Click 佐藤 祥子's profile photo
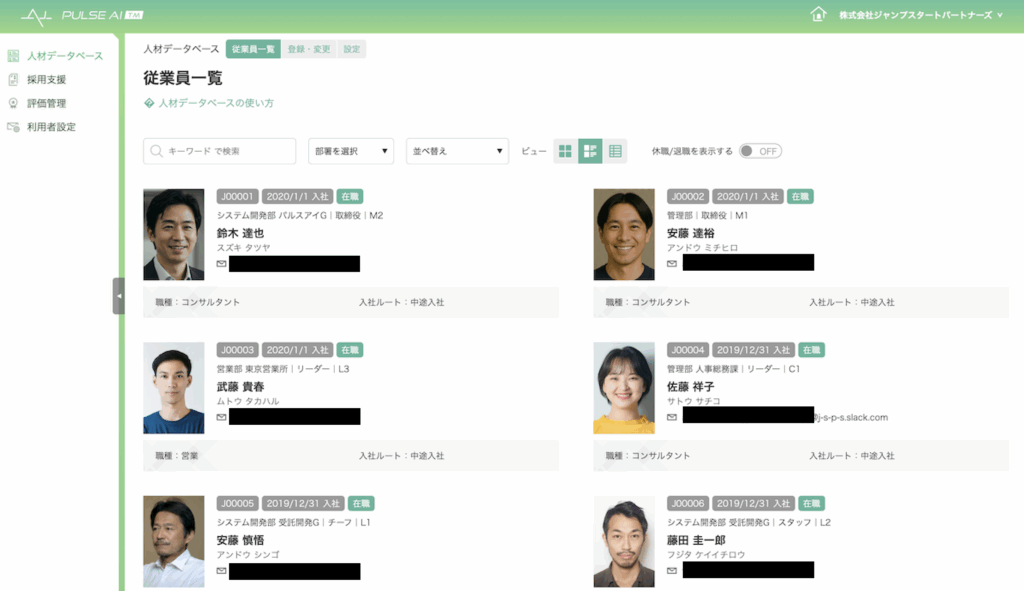 [624, 388]
